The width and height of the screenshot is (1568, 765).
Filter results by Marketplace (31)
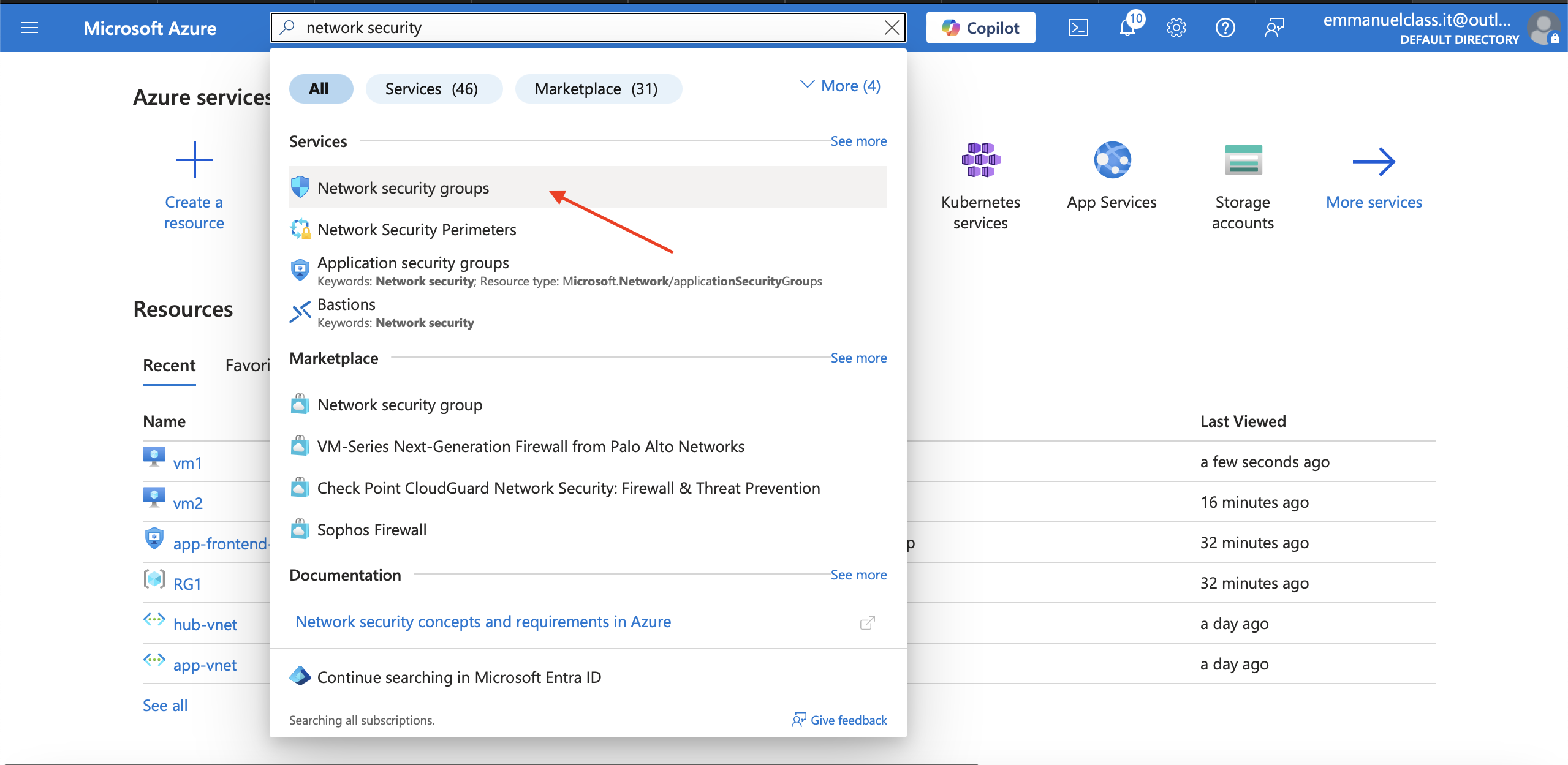click(x=598, y=89)
